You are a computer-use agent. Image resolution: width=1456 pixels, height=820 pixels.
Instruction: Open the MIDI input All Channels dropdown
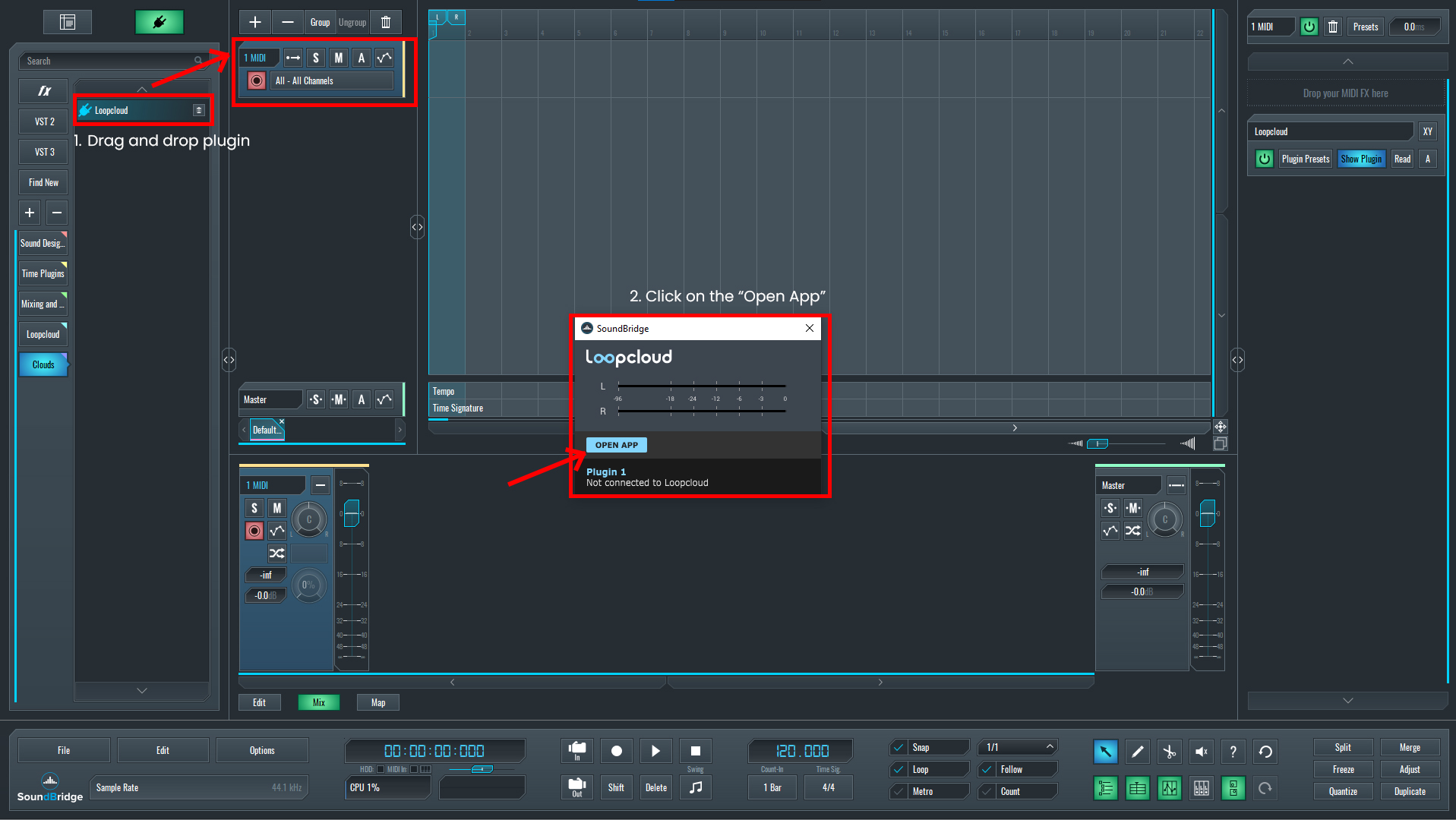[332, 80]
